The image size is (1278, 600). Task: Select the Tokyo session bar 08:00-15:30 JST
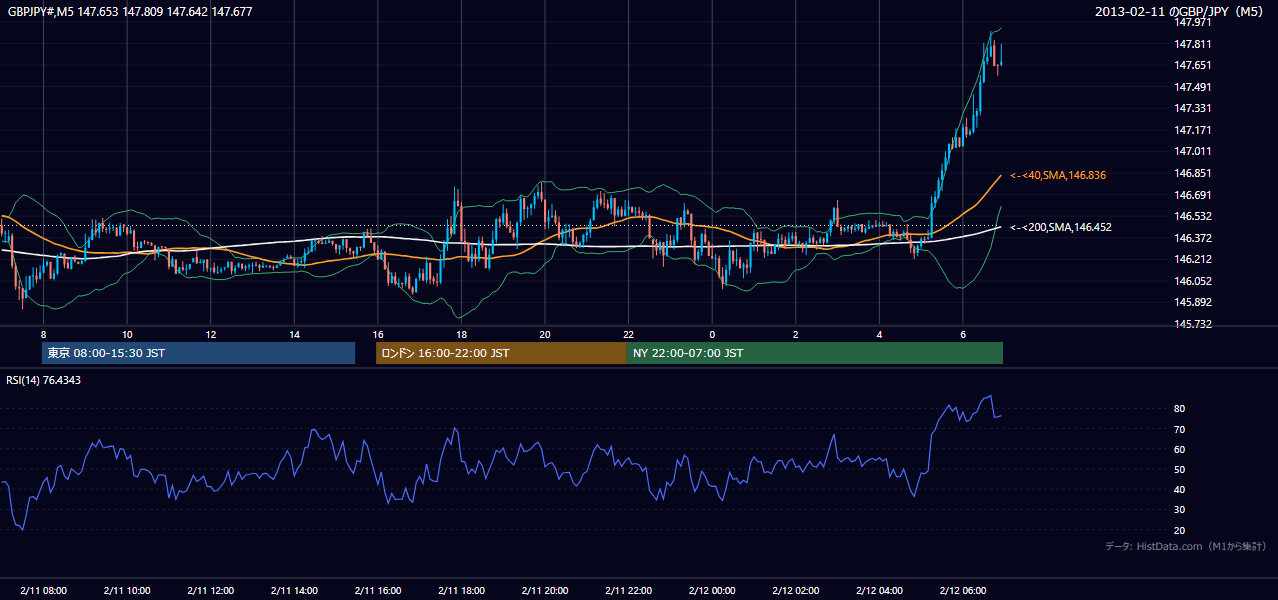pos(198,353)
